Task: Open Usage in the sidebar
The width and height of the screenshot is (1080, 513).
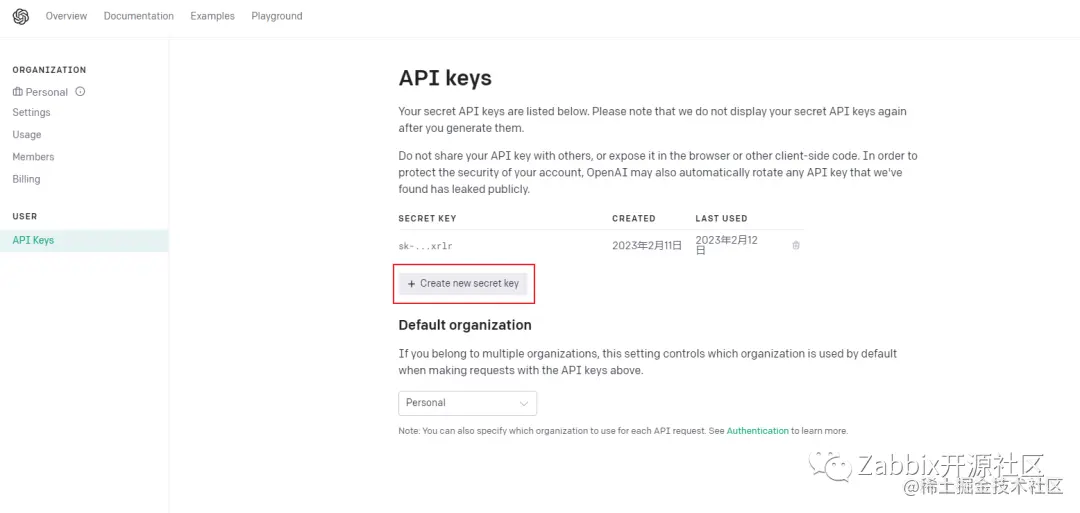Action: click(27, 135)
